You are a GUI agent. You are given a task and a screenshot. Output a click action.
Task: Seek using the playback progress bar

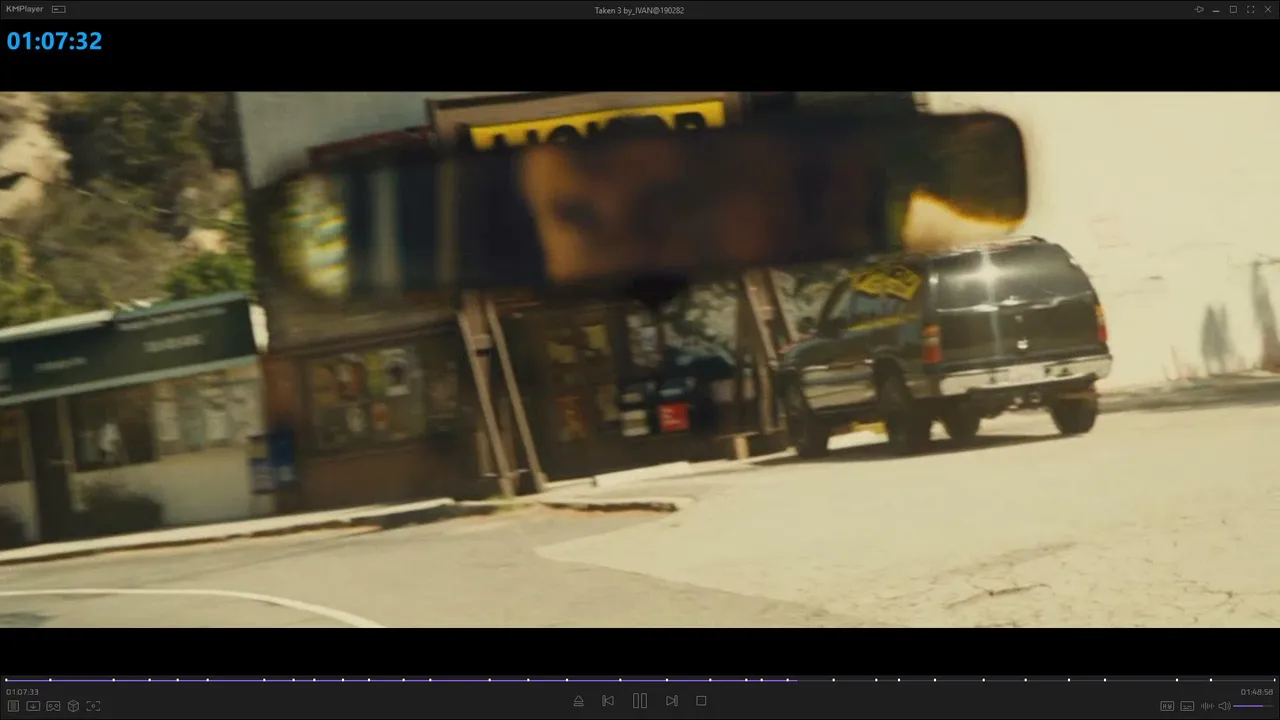click(640, 680)
